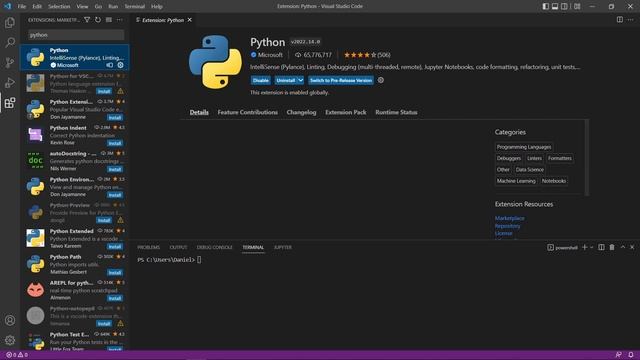Open Uninstall dropdown arrow
The width and height of the screenshot is (640, 360).
[x=300, y=80]
